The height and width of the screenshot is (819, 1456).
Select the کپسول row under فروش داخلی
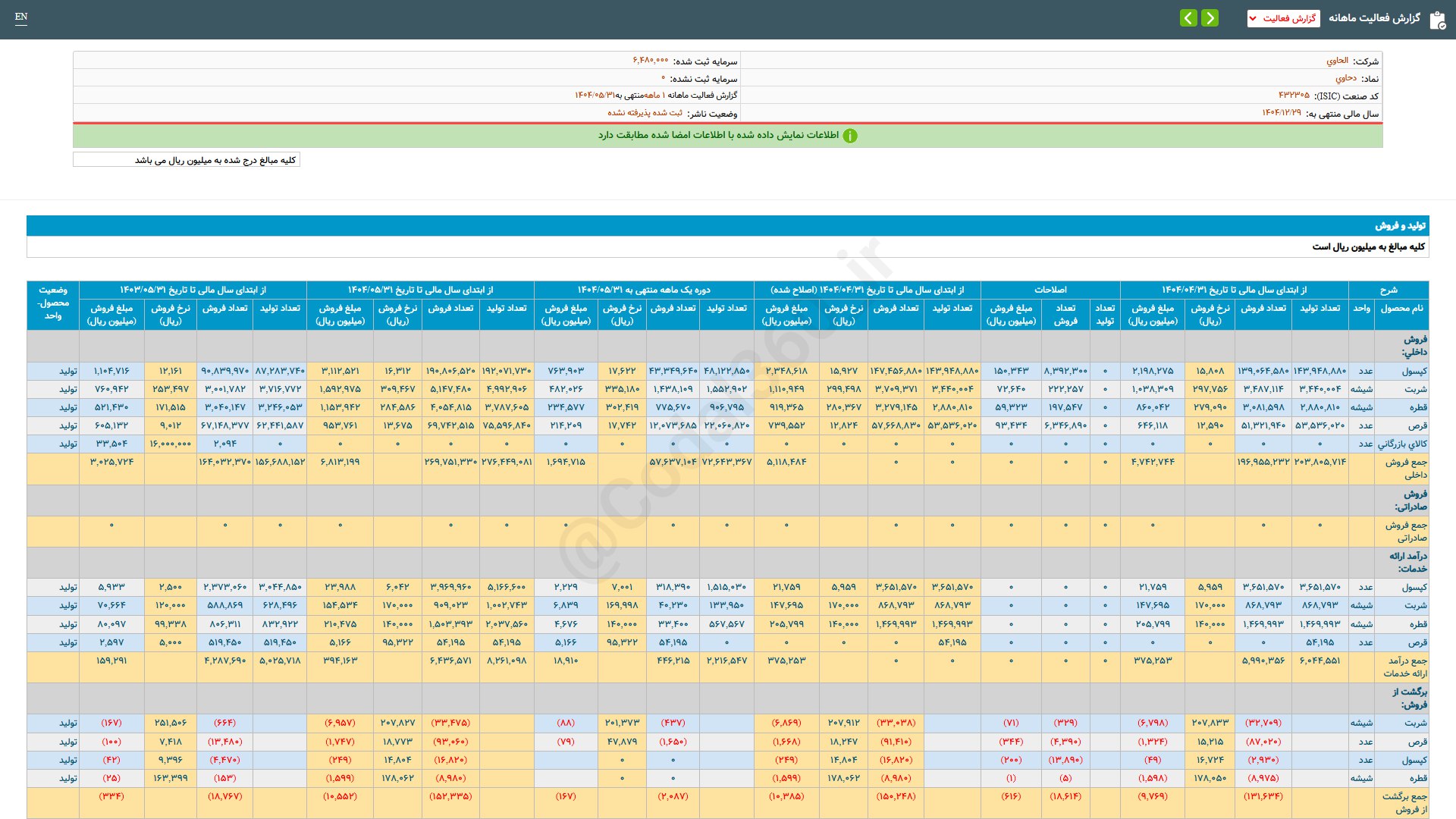1414,371
